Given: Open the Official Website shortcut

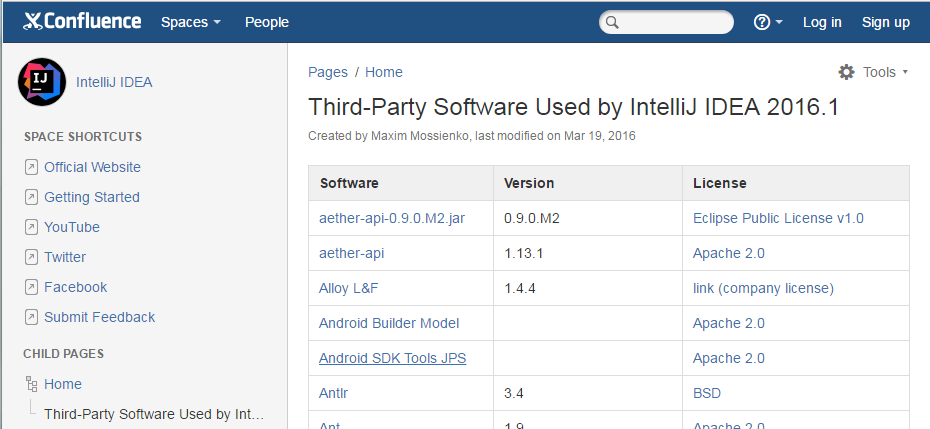Looking at the screenshot, I should click(93, 167).
